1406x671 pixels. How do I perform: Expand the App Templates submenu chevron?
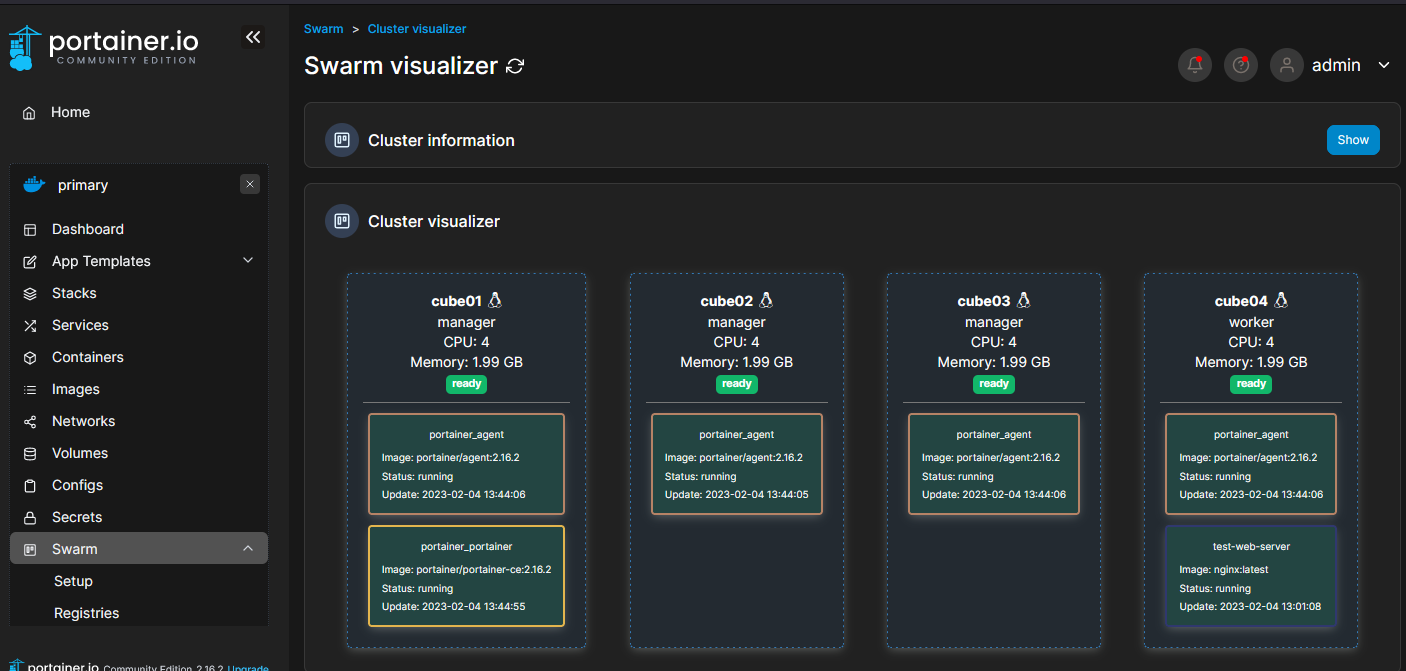(x=248, y=261)
